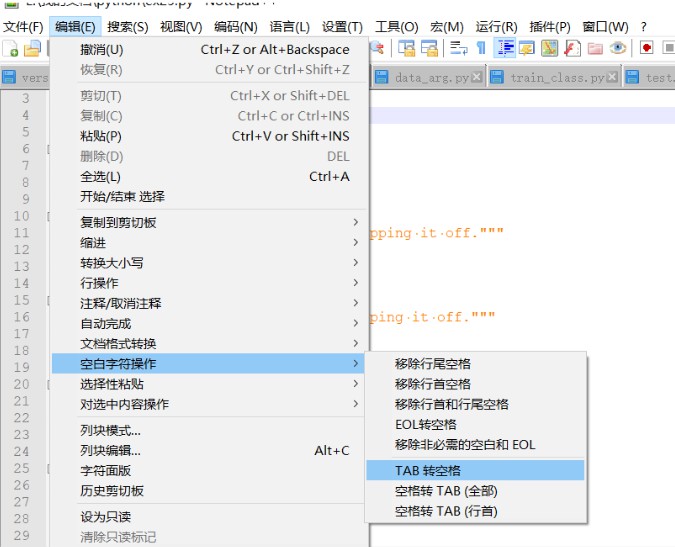The height and width of the screenshot is (547, 675).
Task: Expand the 空白字符操作 submenu
Action: click(x=210, y=364)
